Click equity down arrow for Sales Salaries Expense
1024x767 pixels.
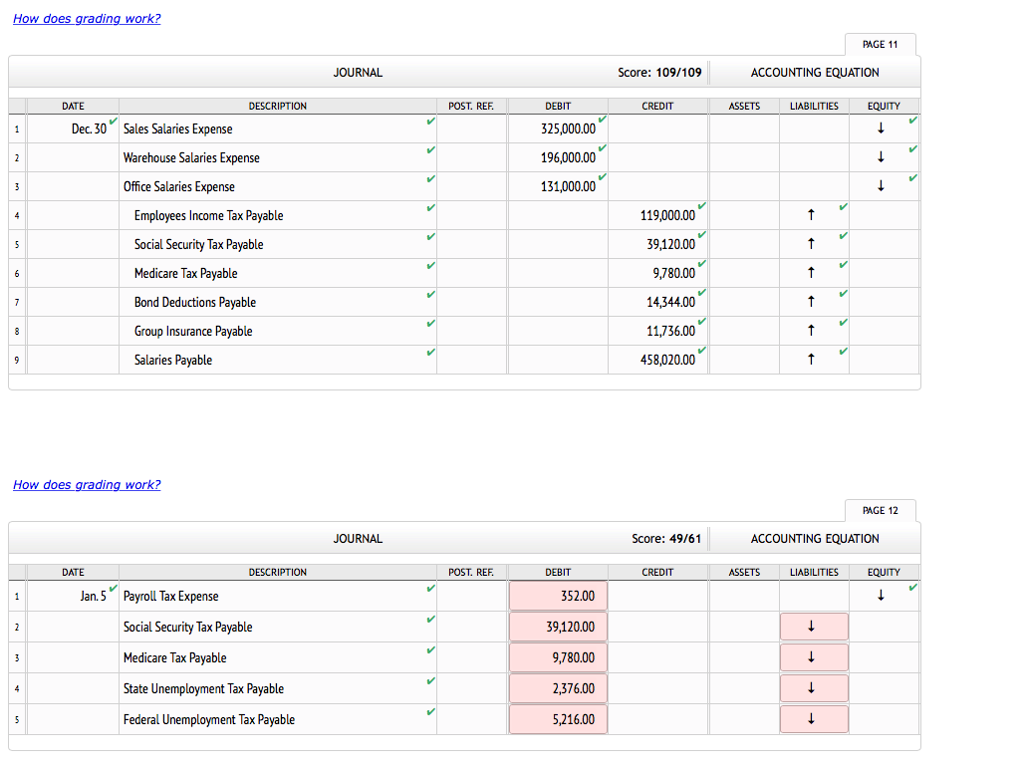click(880, 128)
